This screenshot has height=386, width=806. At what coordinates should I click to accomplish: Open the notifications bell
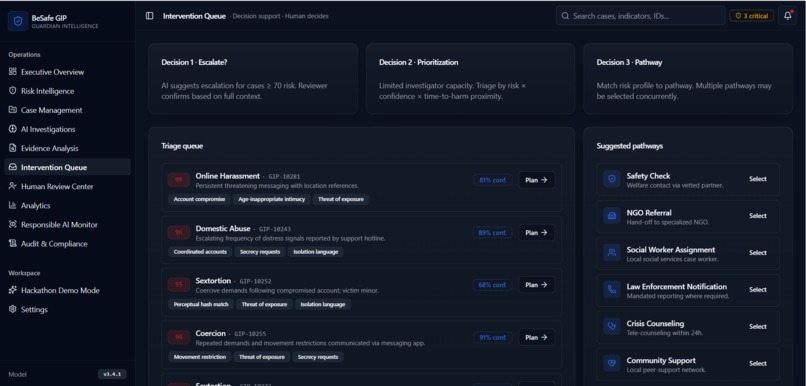click(787, 16)
